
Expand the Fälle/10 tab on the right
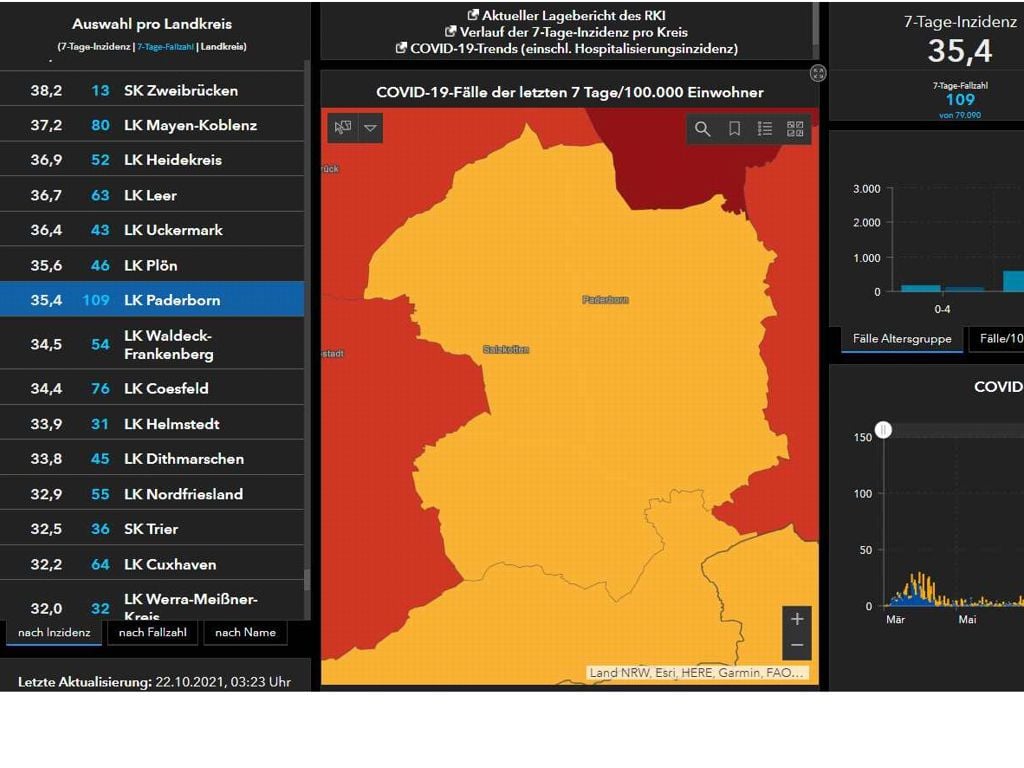pos(998,339)
